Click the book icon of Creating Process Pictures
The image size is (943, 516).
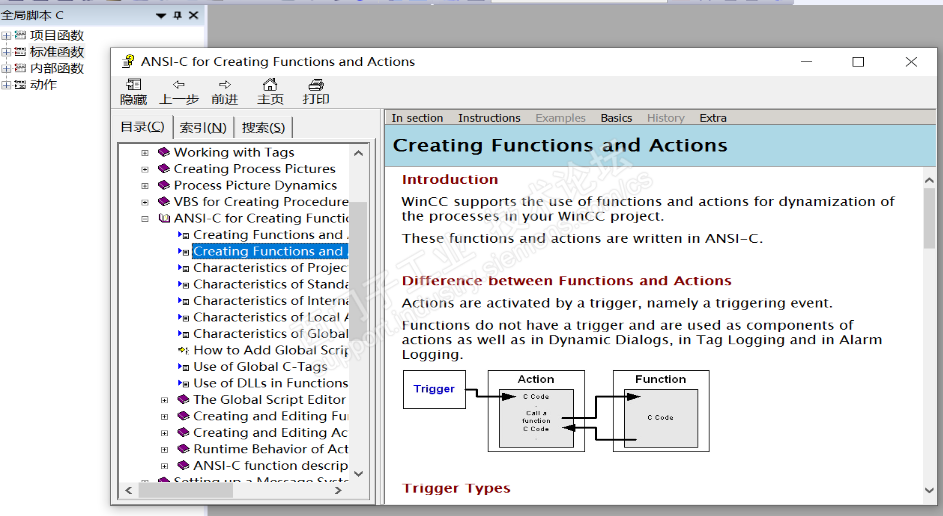point(164,169)
